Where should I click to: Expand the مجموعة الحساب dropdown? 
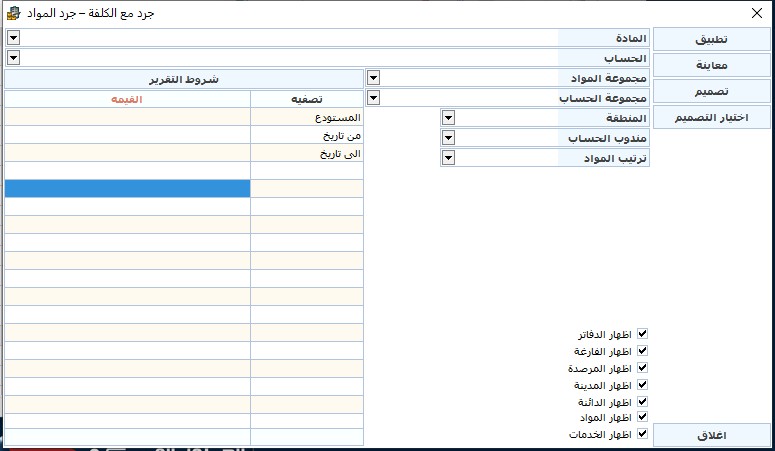click(374, 98)
